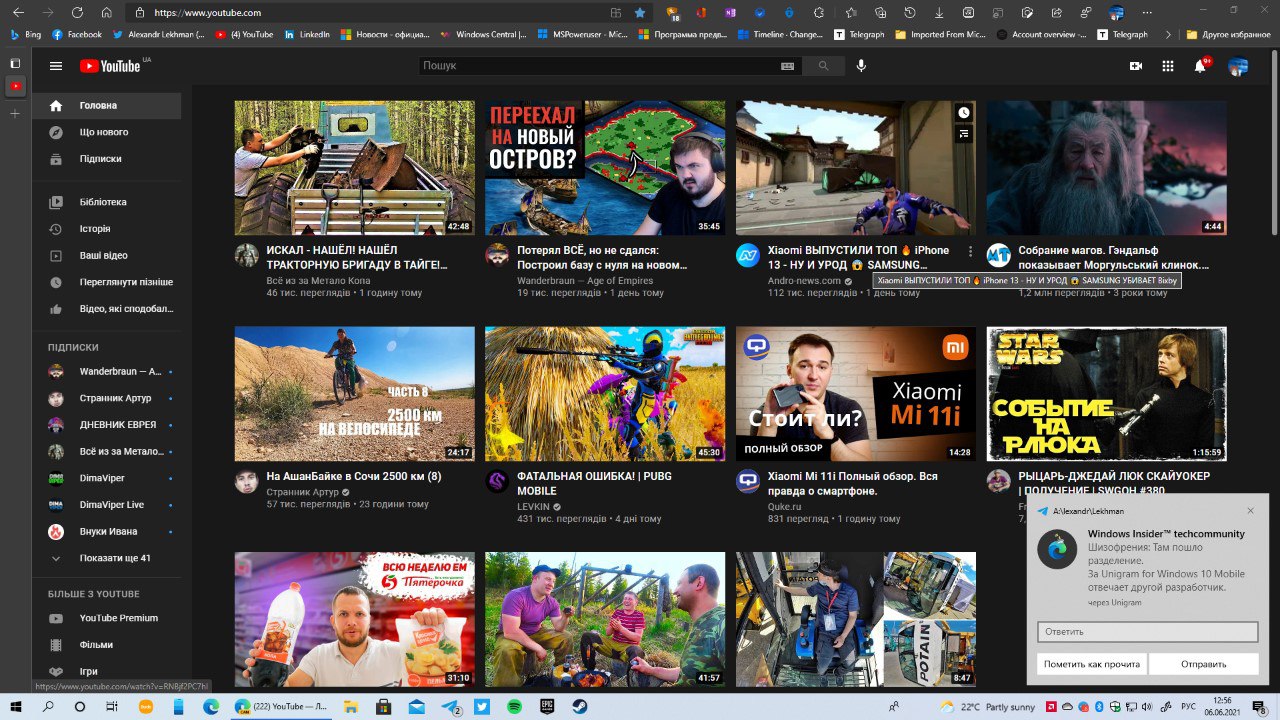This screenshot has height=720, width=1280.
Task: Open PUBG Mobile ФАТАЛЬНАЯ ОШИБКА thumbnail
Action: 605,394
